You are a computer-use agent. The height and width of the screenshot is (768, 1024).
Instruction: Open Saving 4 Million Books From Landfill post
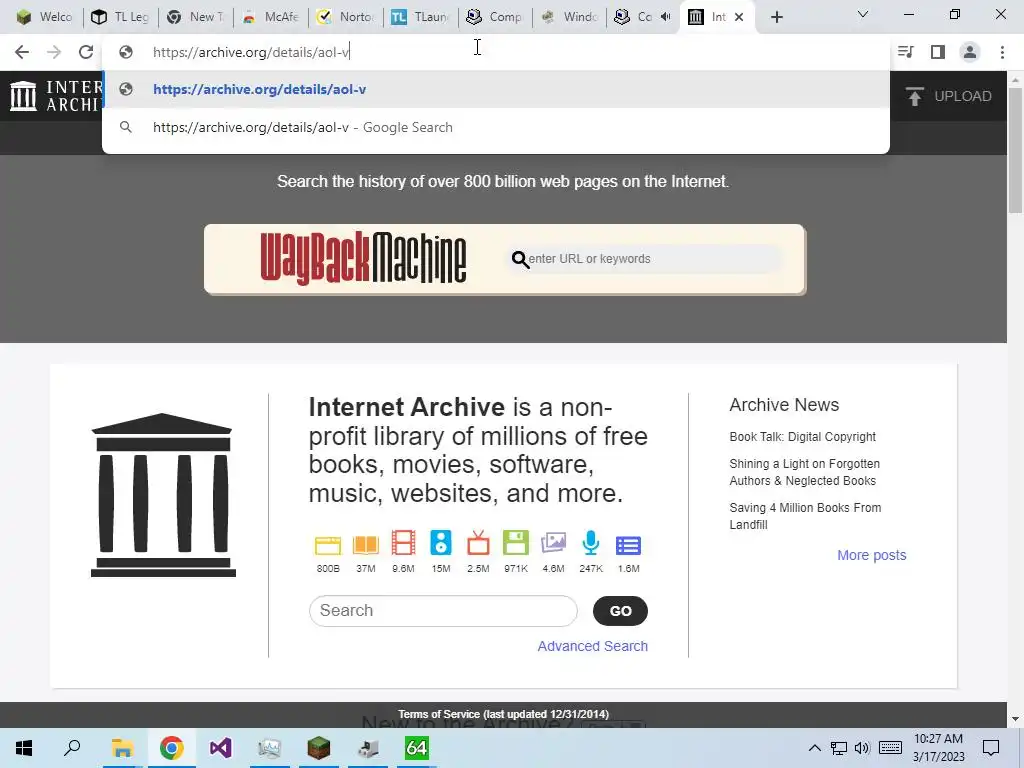tap(805, 516)
